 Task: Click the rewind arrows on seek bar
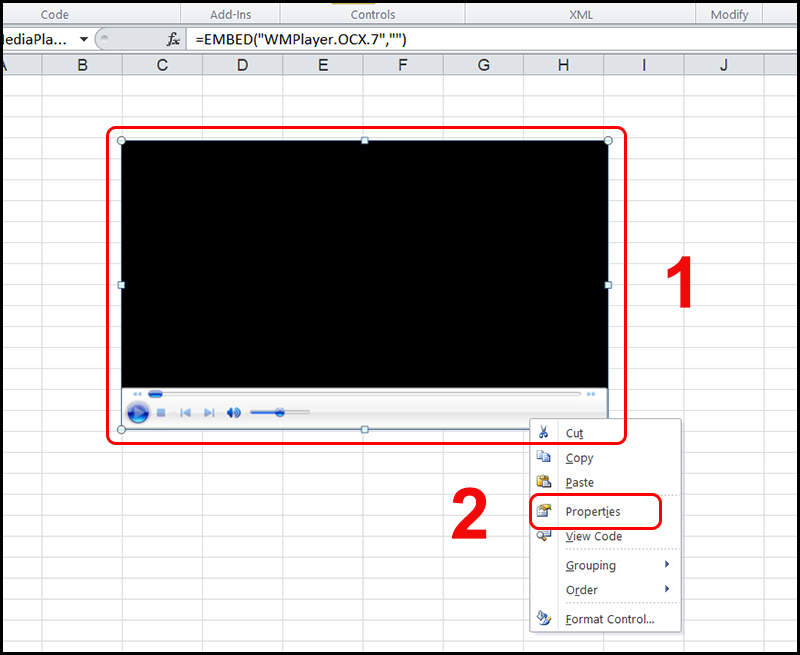[x=137, y=394]
